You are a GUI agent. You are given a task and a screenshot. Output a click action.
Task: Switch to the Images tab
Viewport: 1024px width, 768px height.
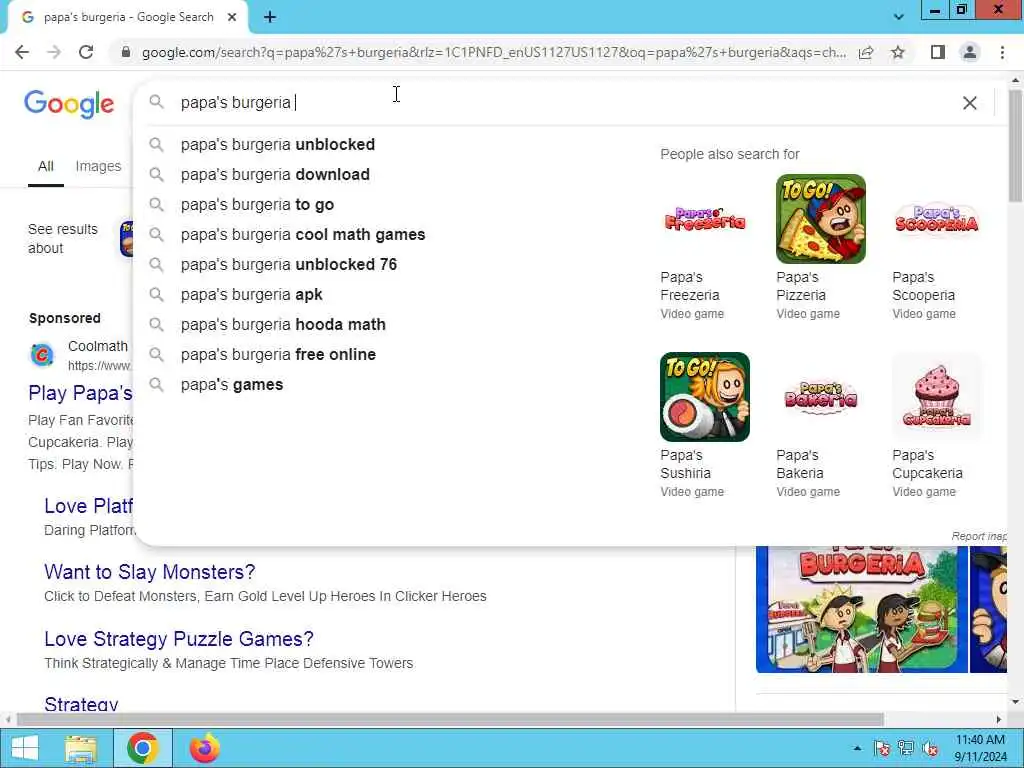(98, 167)
